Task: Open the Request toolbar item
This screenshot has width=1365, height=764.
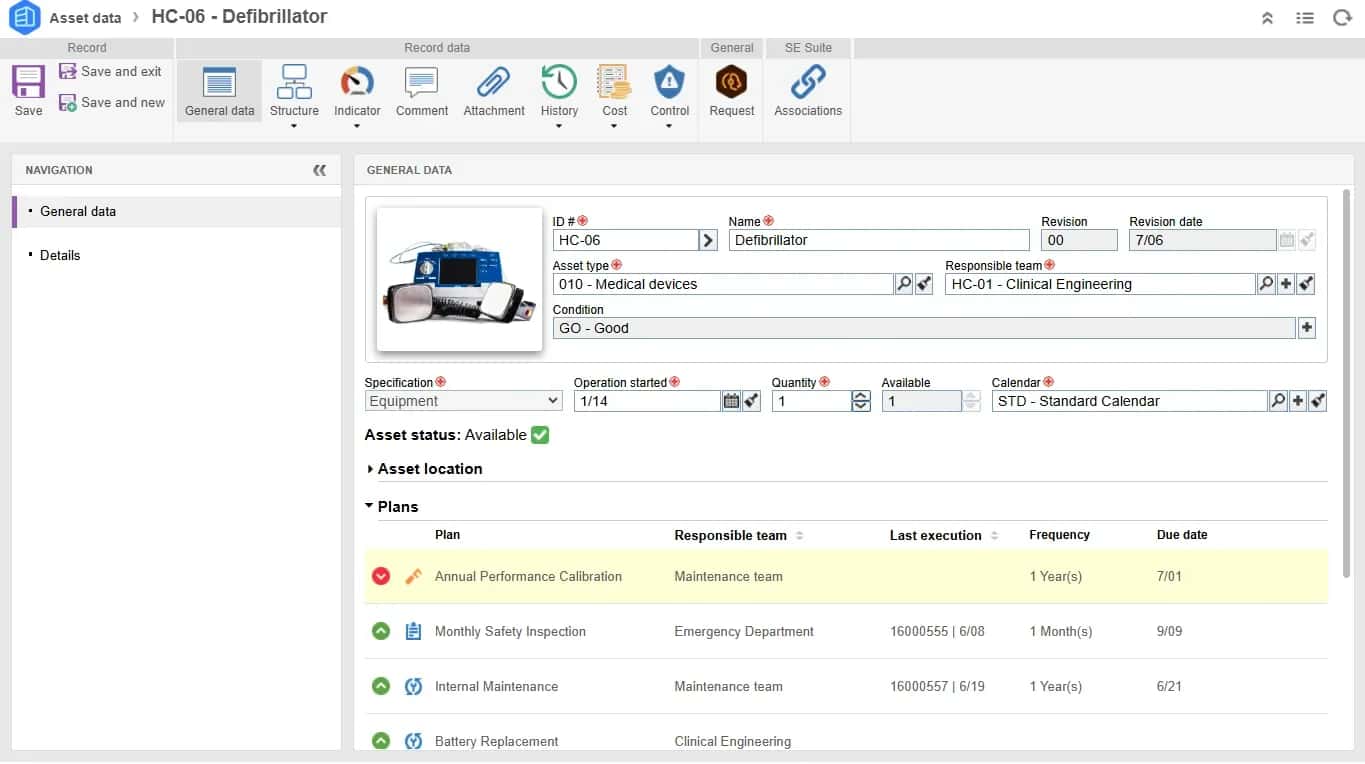Action: (x=732, y=92)
